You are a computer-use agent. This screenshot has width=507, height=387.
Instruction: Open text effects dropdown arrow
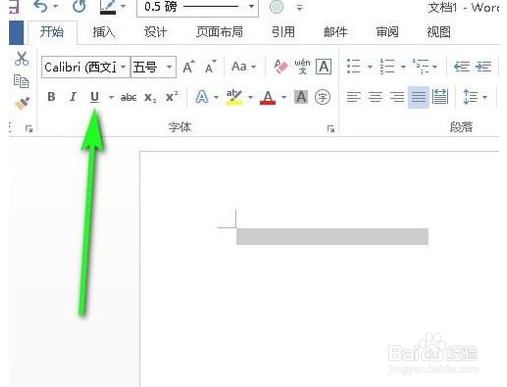216,97
